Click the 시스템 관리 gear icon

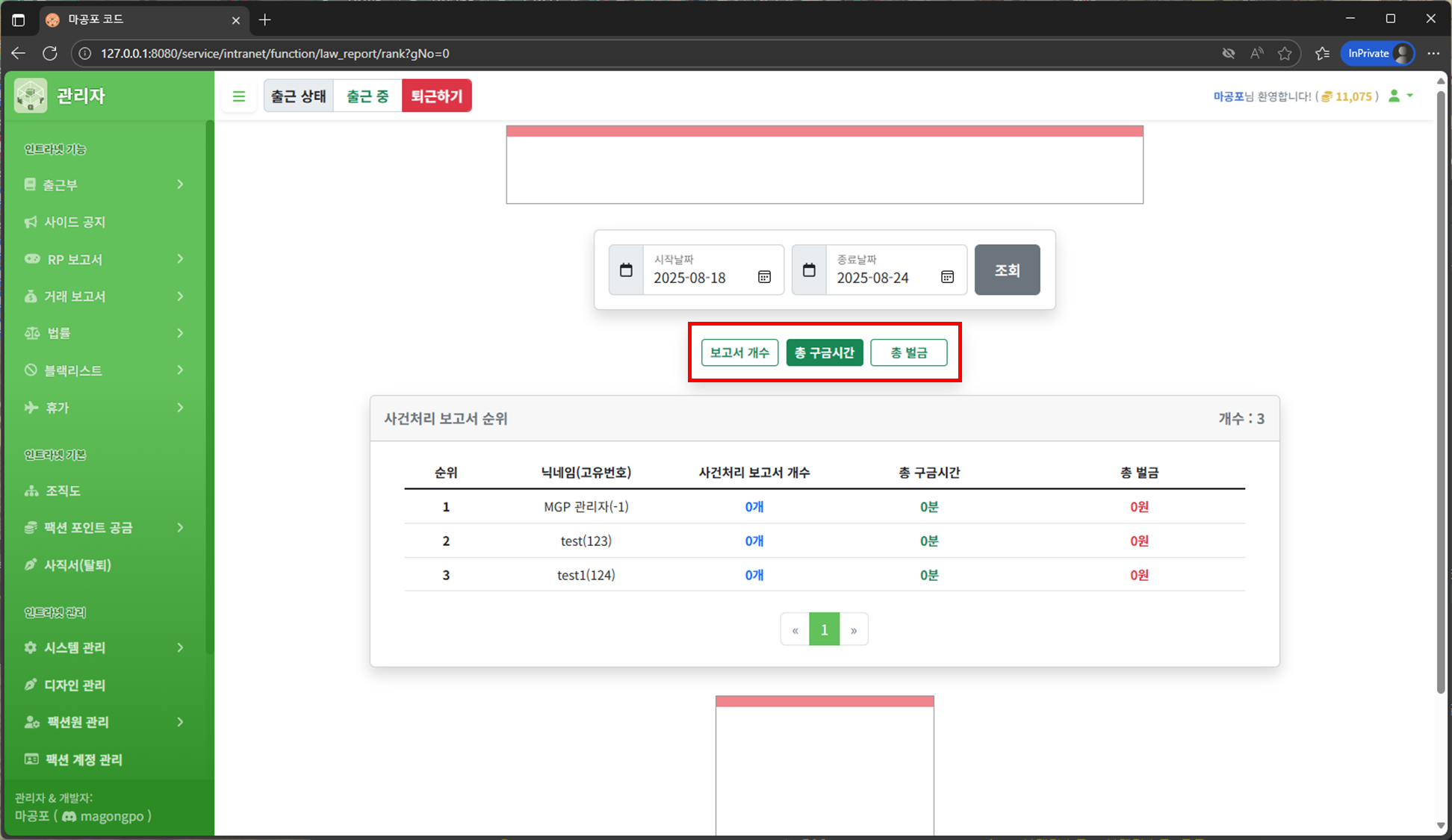[31, 647]
